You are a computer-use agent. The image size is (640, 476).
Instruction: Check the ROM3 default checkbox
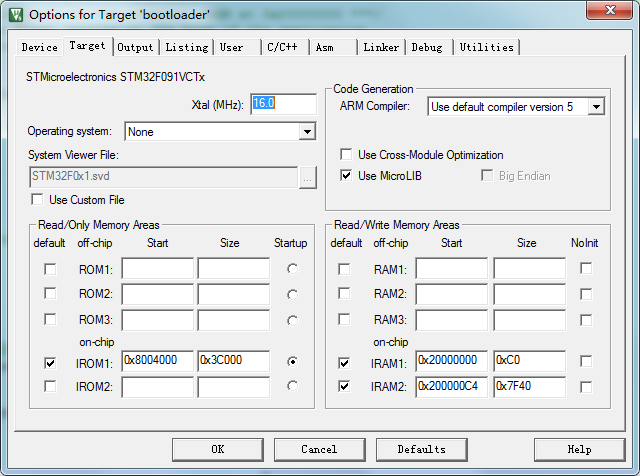(x=50, y=319)
